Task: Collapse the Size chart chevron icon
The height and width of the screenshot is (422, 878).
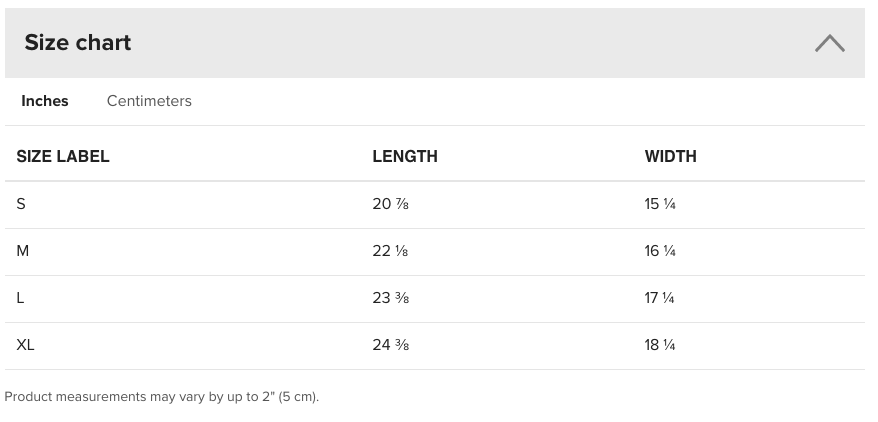Action: (829, 43)
